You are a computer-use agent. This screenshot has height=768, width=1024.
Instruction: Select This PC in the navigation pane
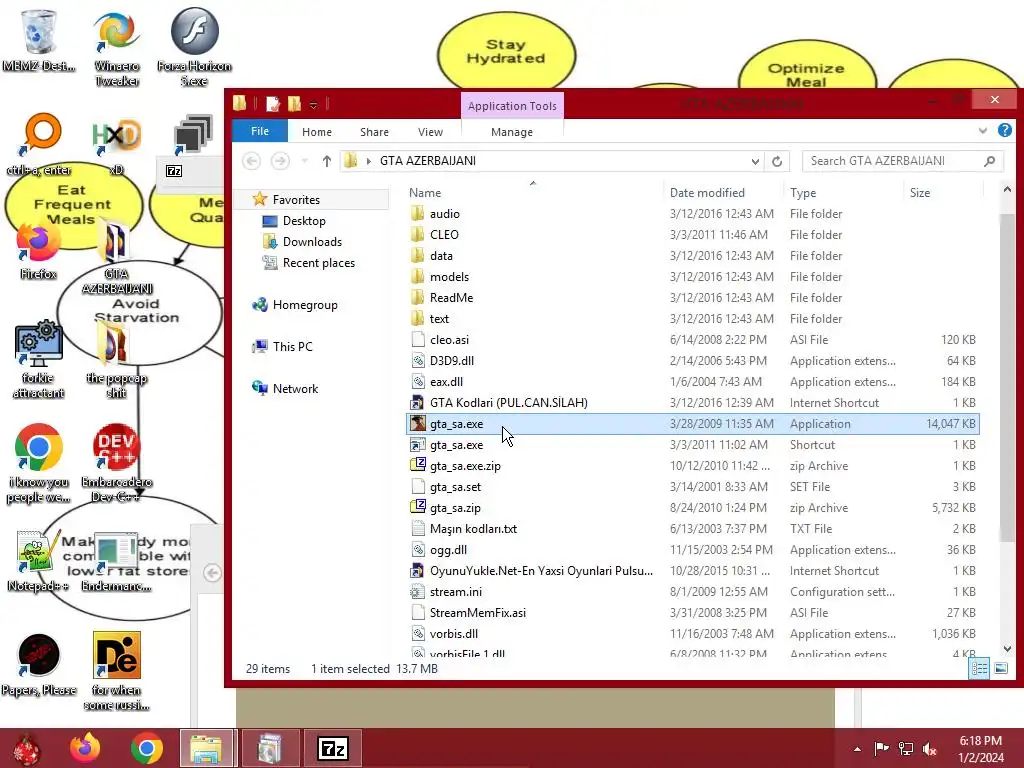coord(293,346)
